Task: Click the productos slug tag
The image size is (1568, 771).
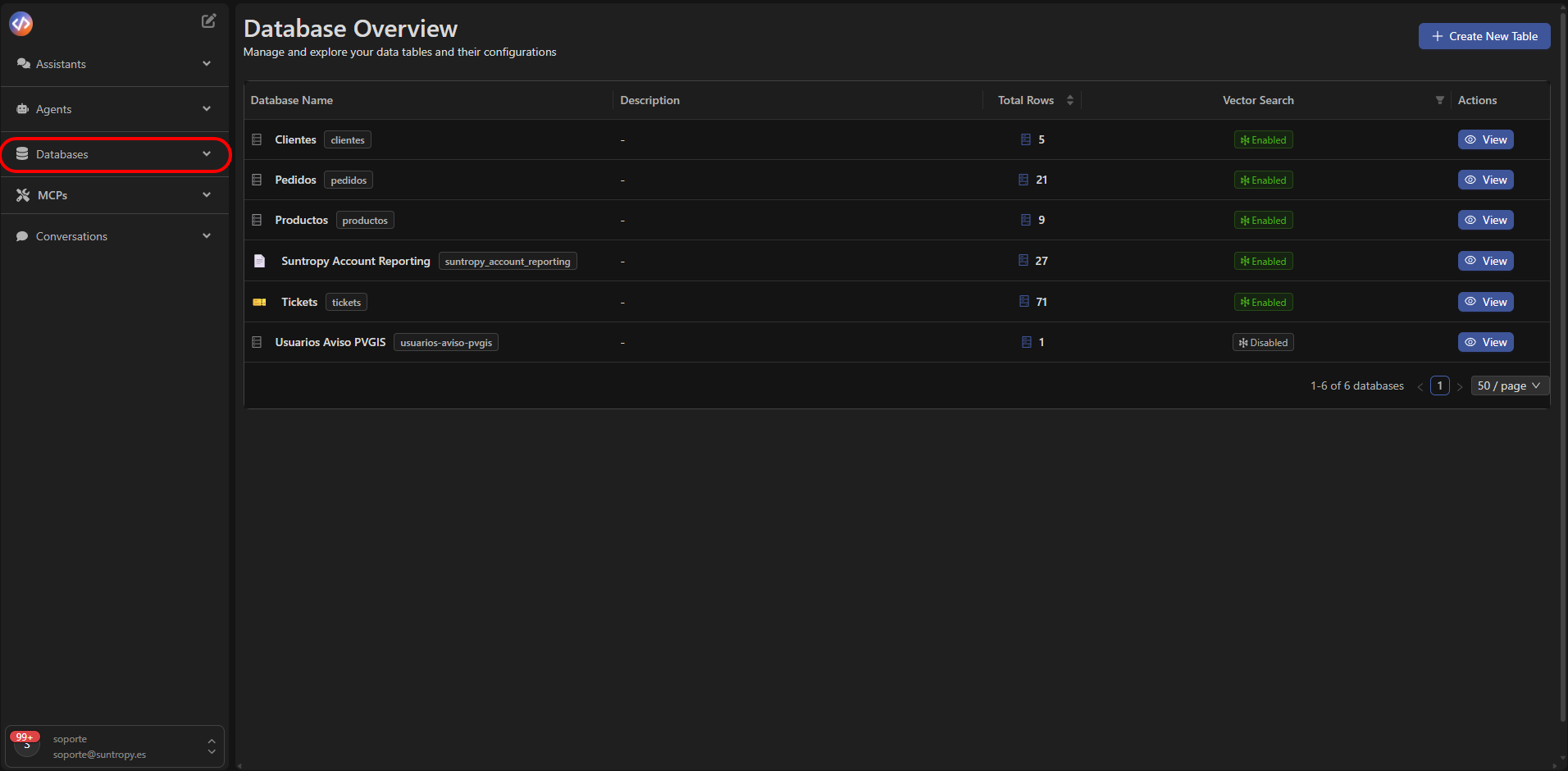Action: 365,221
